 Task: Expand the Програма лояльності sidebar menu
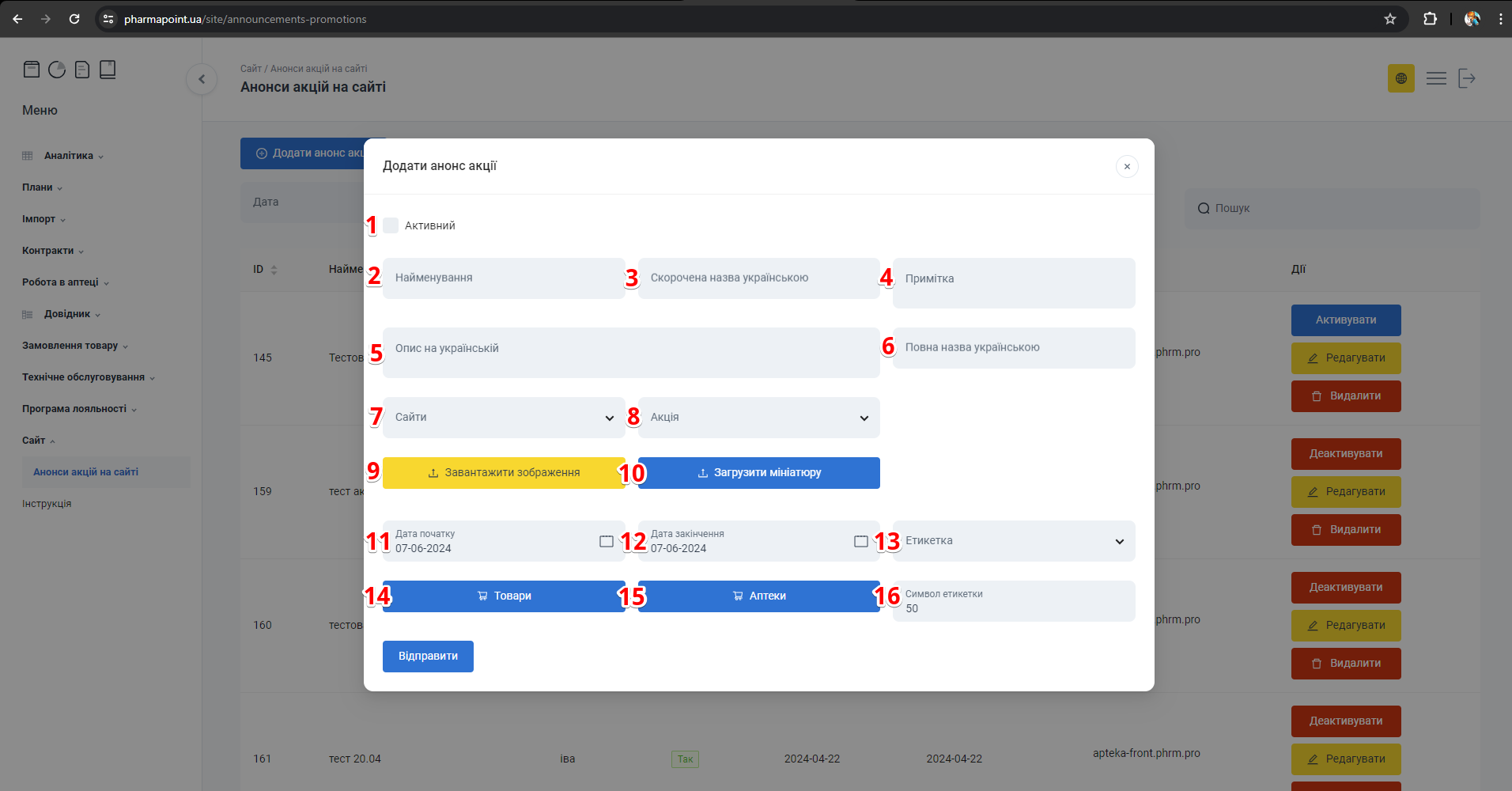click(74, 409)
